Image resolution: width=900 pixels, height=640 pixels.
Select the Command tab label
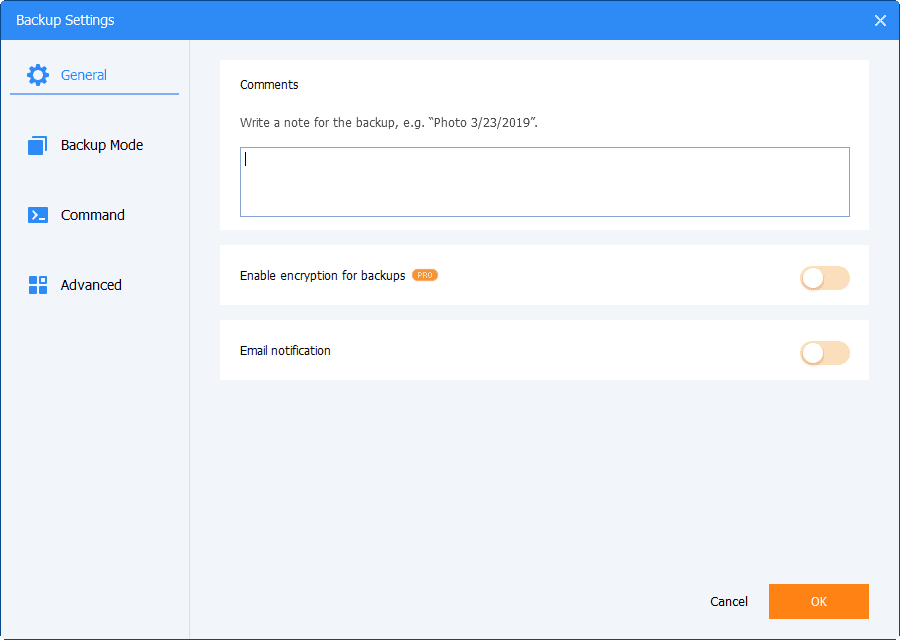coord(93,215)
